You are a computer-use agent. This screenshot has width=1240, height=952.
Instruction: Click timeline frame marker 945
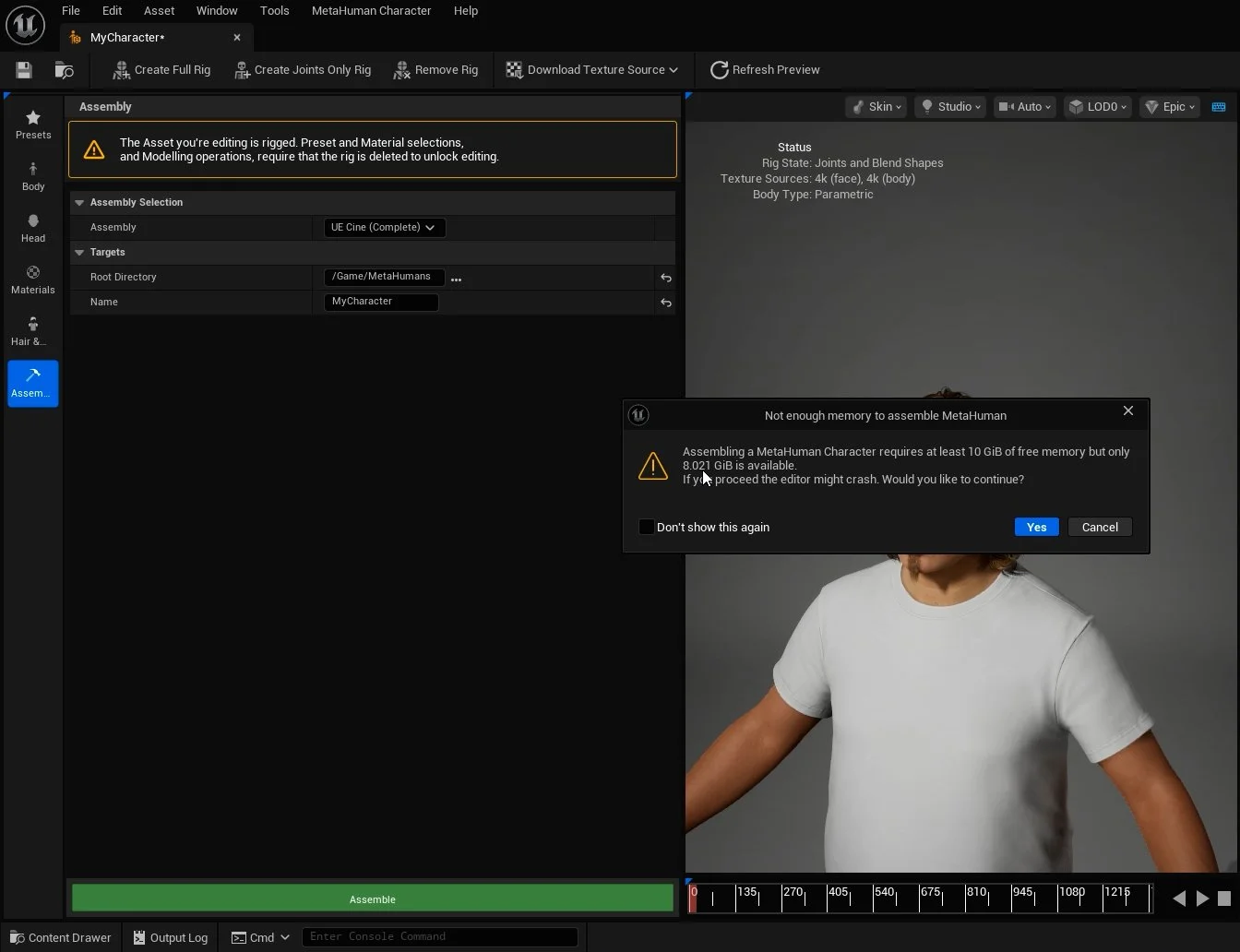[1022, 892]
